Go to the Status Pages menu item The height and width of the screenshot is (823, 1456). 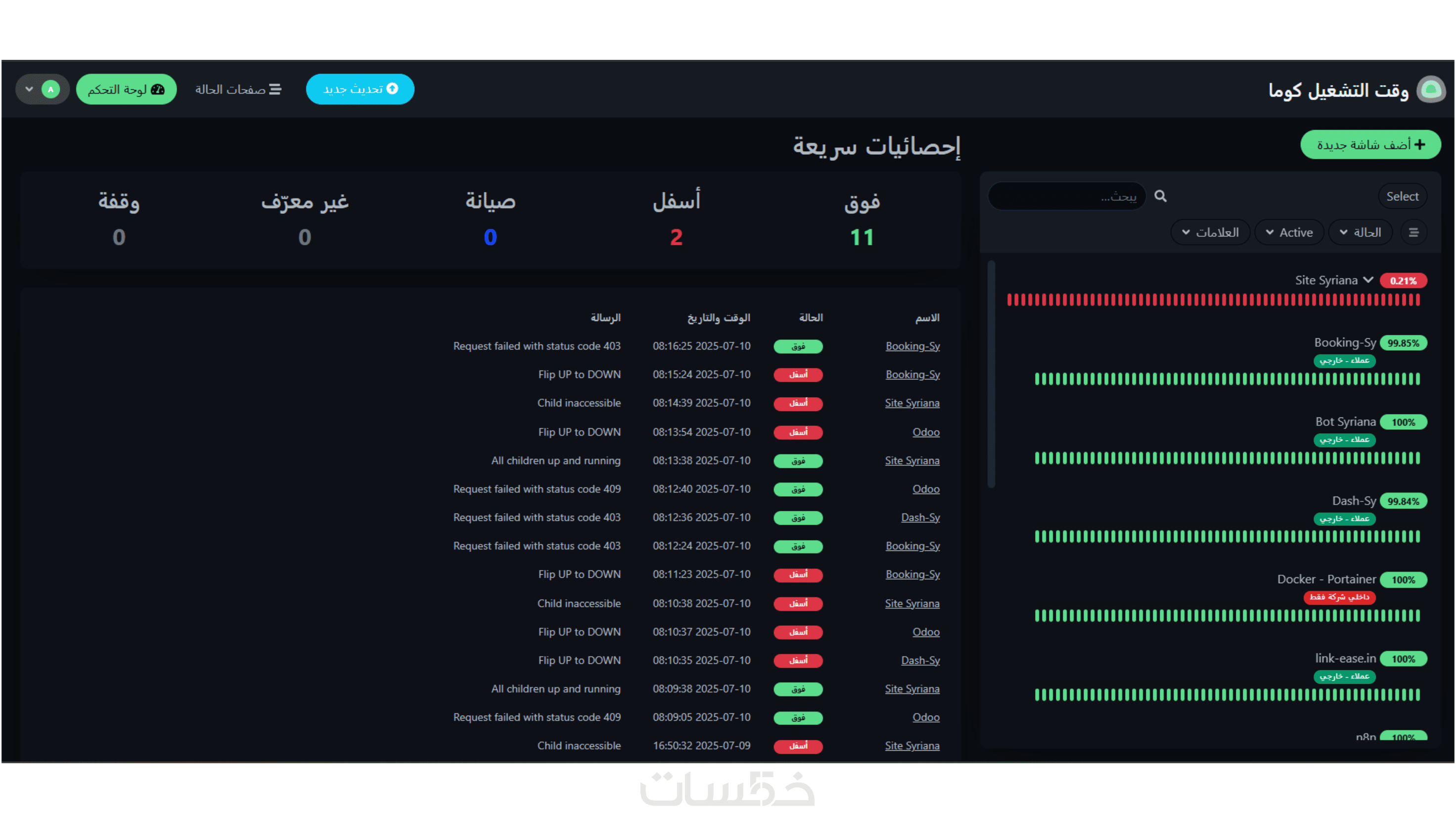click(238, 90)
